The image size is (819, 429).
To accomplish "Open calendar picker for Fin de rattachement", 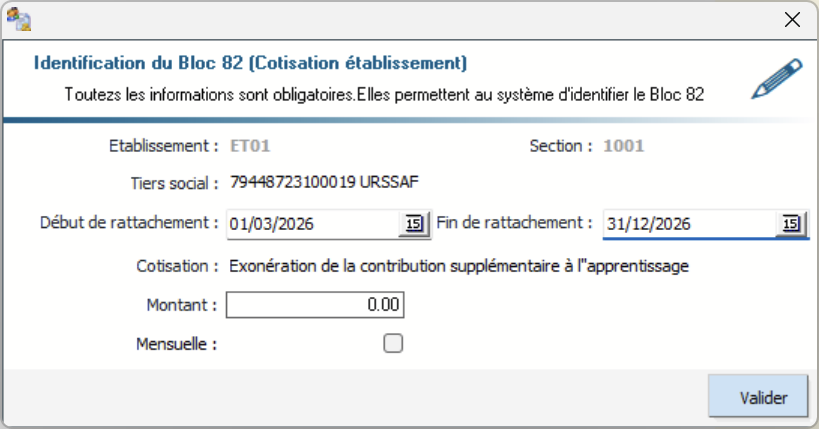I will point(791,224).
